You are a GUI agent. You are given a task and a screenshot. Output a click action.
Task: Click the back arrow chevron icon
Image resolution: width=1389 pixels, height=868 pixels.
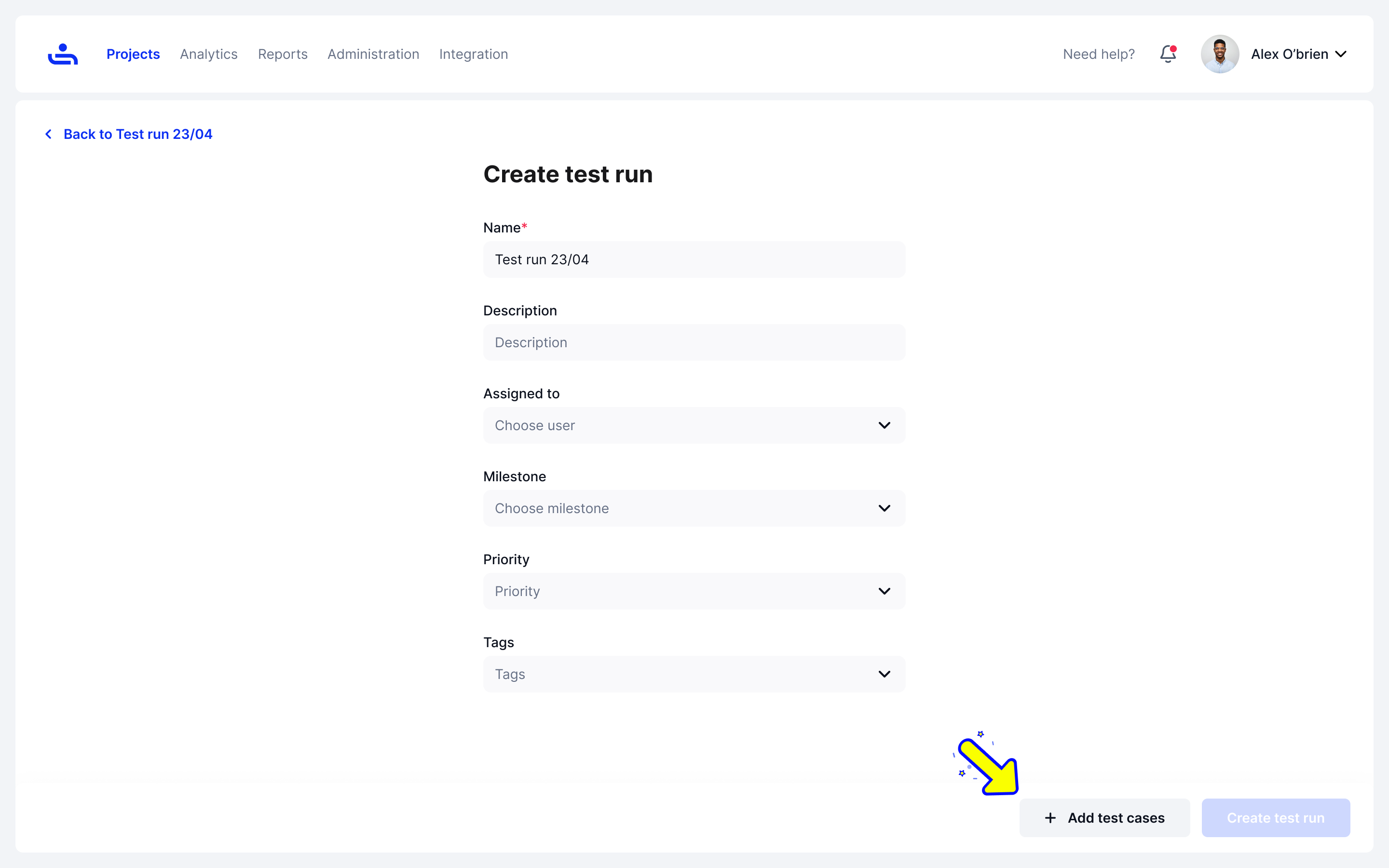49,134
